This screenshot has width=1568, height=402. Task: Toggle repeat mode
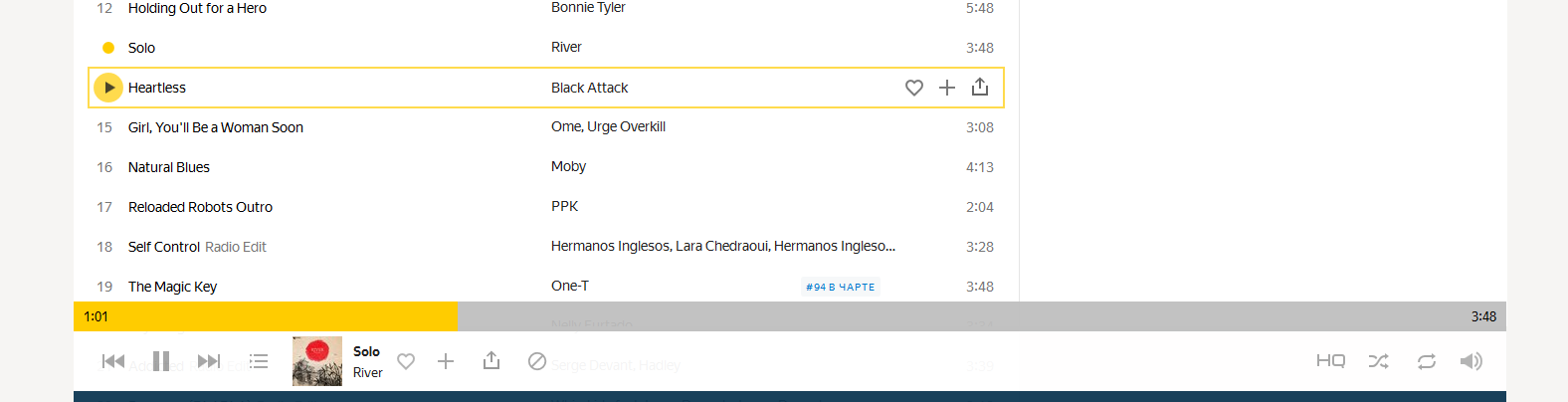pyautogui.click(x=1427, y=361)
